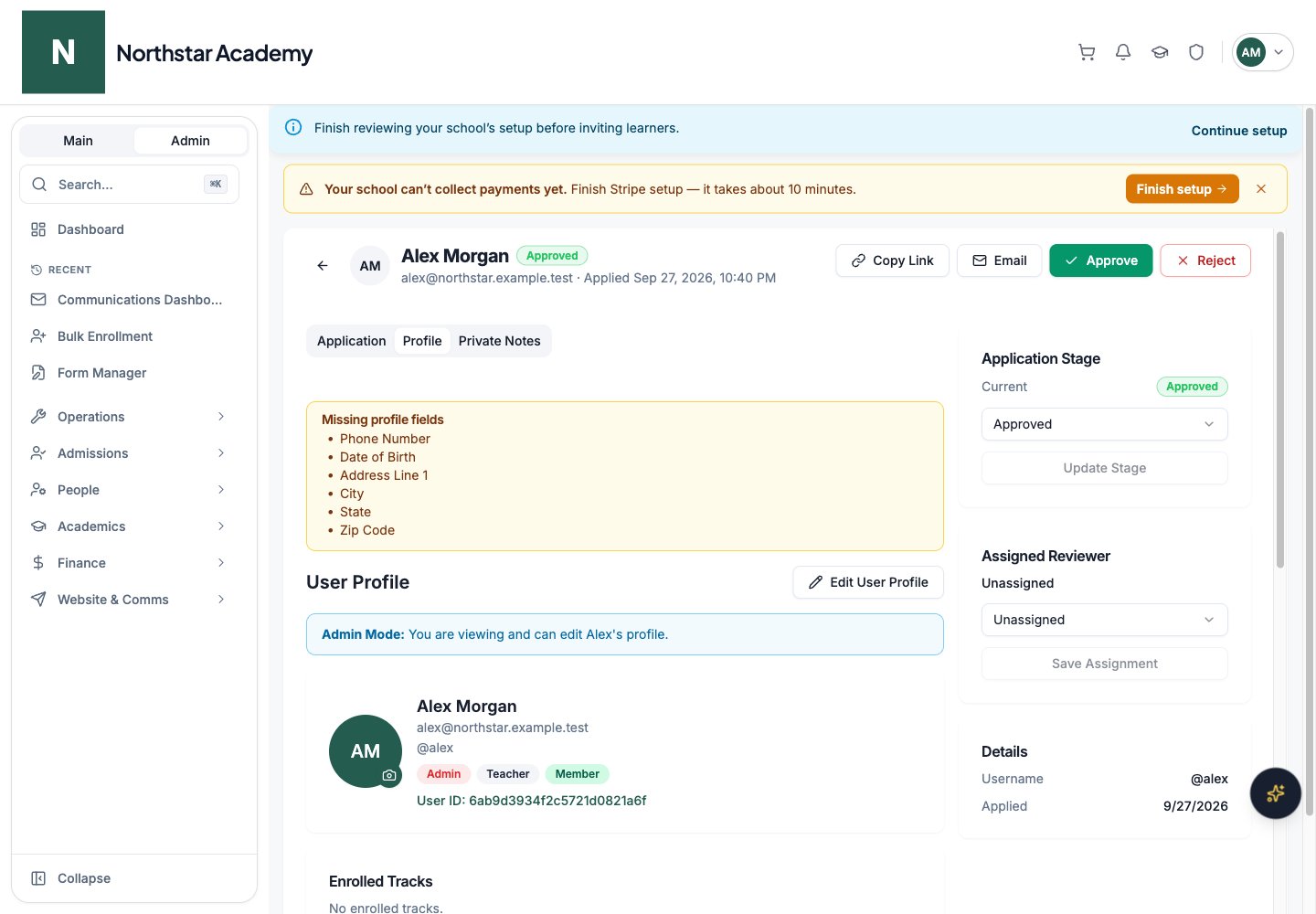Expand the People section

(x=130, y=490)
